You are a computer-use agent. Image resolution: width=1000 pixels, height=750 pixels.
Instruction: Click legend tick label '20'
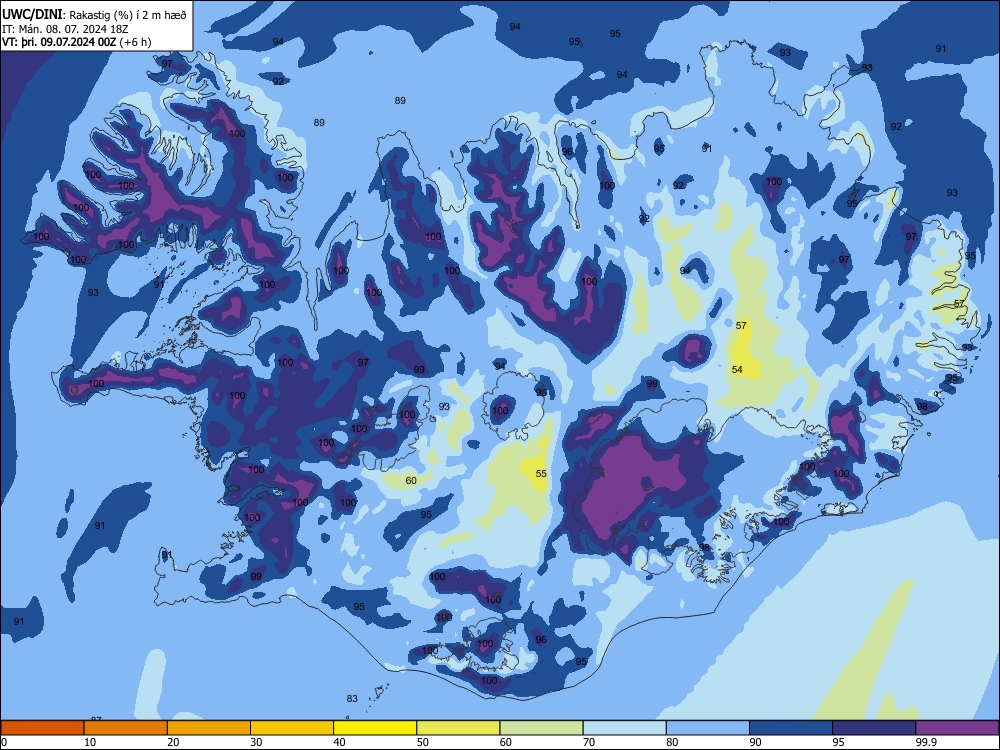173,742
